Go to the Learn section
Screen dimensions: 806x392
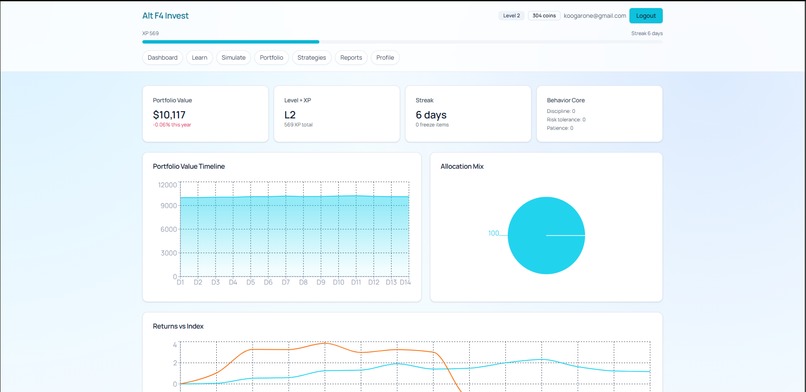[x=199, y=58]
